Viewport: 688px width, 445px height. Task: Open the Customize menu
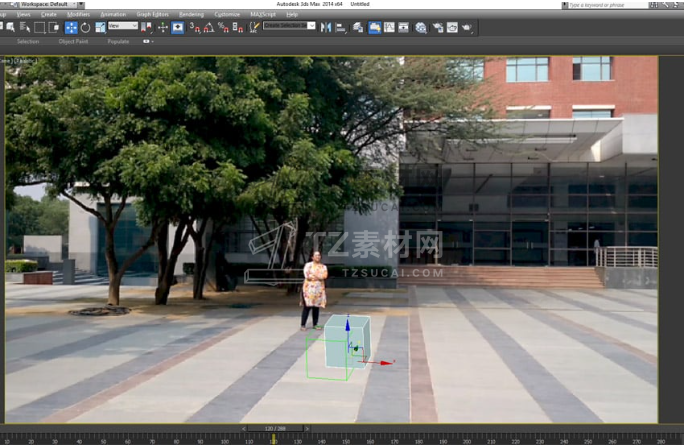click(227, 14)
